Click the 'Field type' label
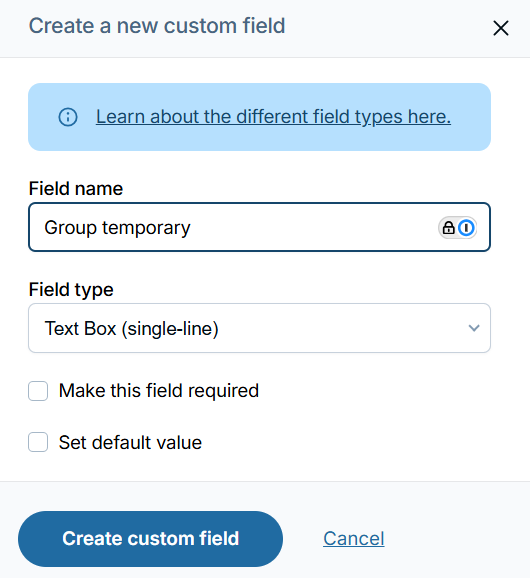Image resolution: width=530 pixels, height=578 pixels. coord(71,290)
